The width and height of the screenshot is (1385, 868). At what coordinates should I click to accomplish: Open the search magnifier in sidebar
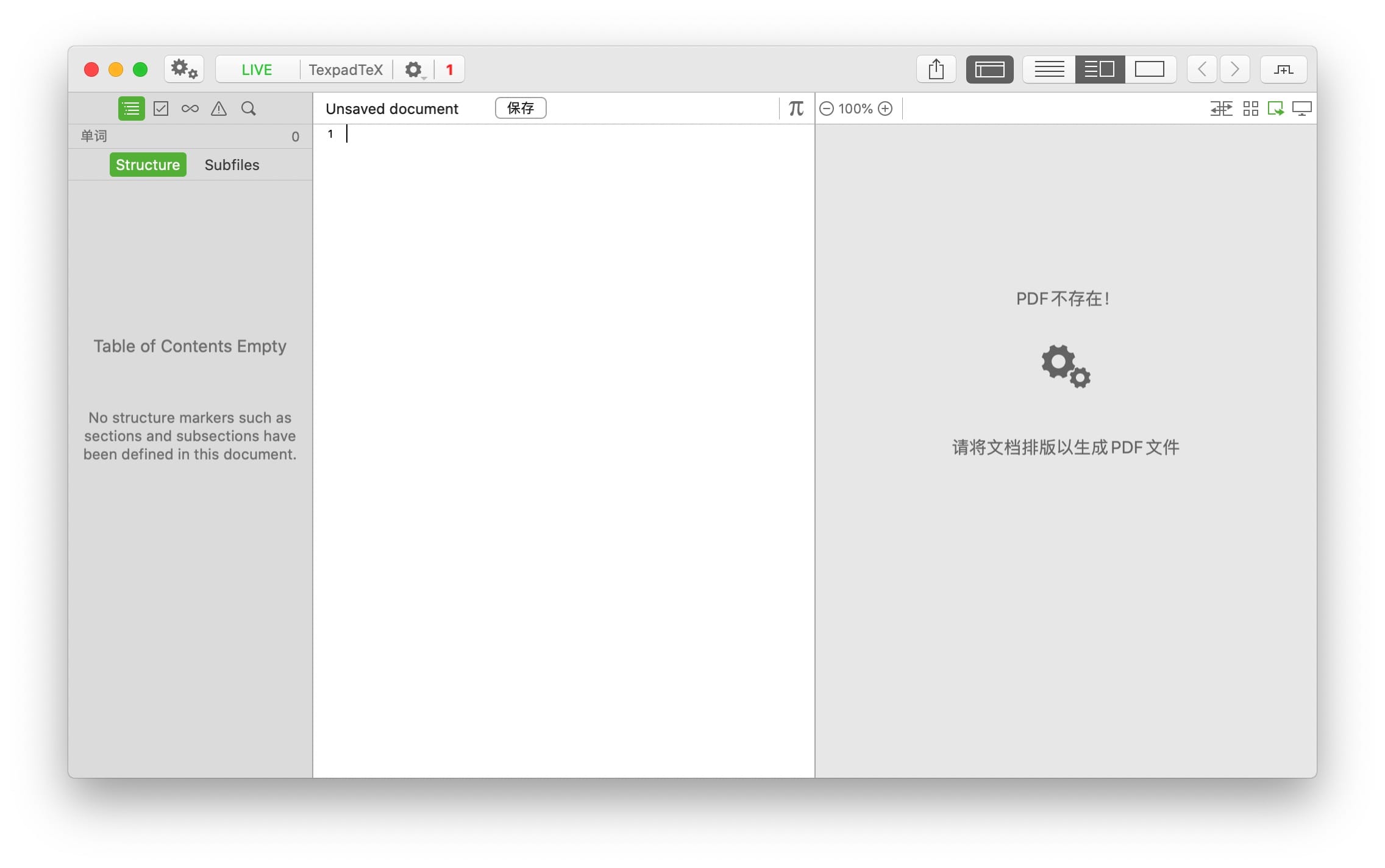tap(248, 108)
